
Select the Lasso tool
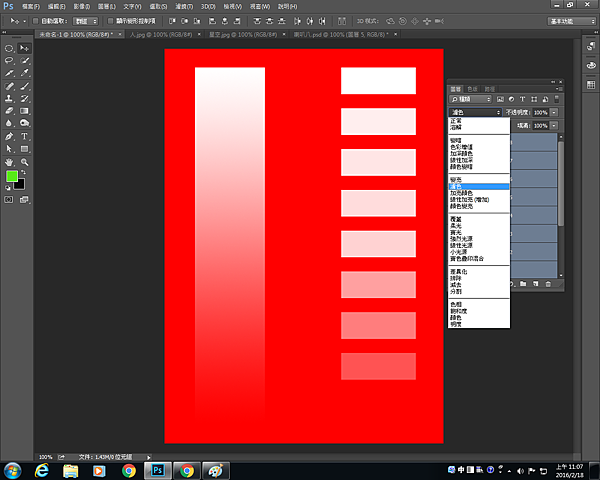[9, 60]
